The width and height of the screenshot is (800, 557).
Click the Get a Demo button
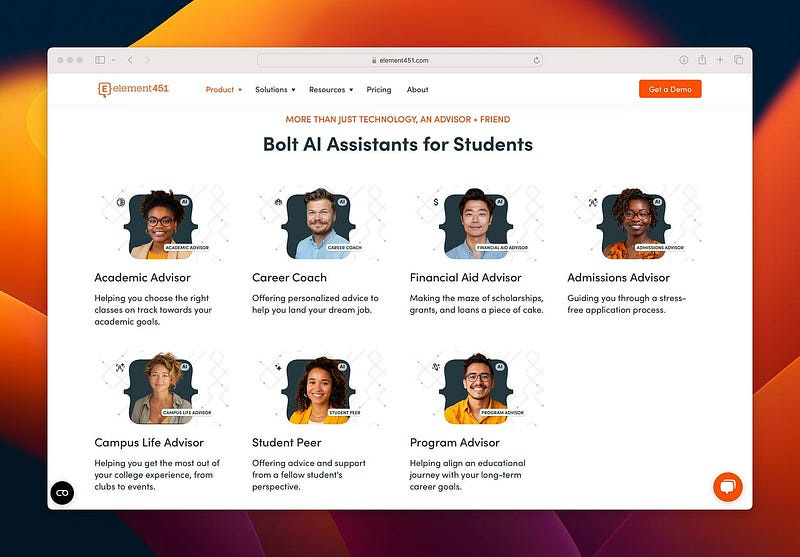[x=670, y=89]
